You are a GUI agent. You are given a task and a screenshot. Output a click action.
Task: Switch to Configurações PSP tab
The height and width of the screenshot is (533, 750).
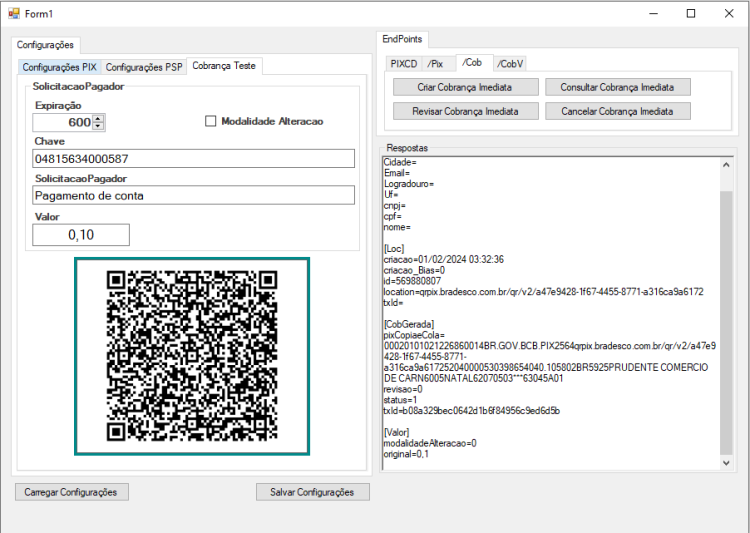pyautogui.click(x=144, y=67)
